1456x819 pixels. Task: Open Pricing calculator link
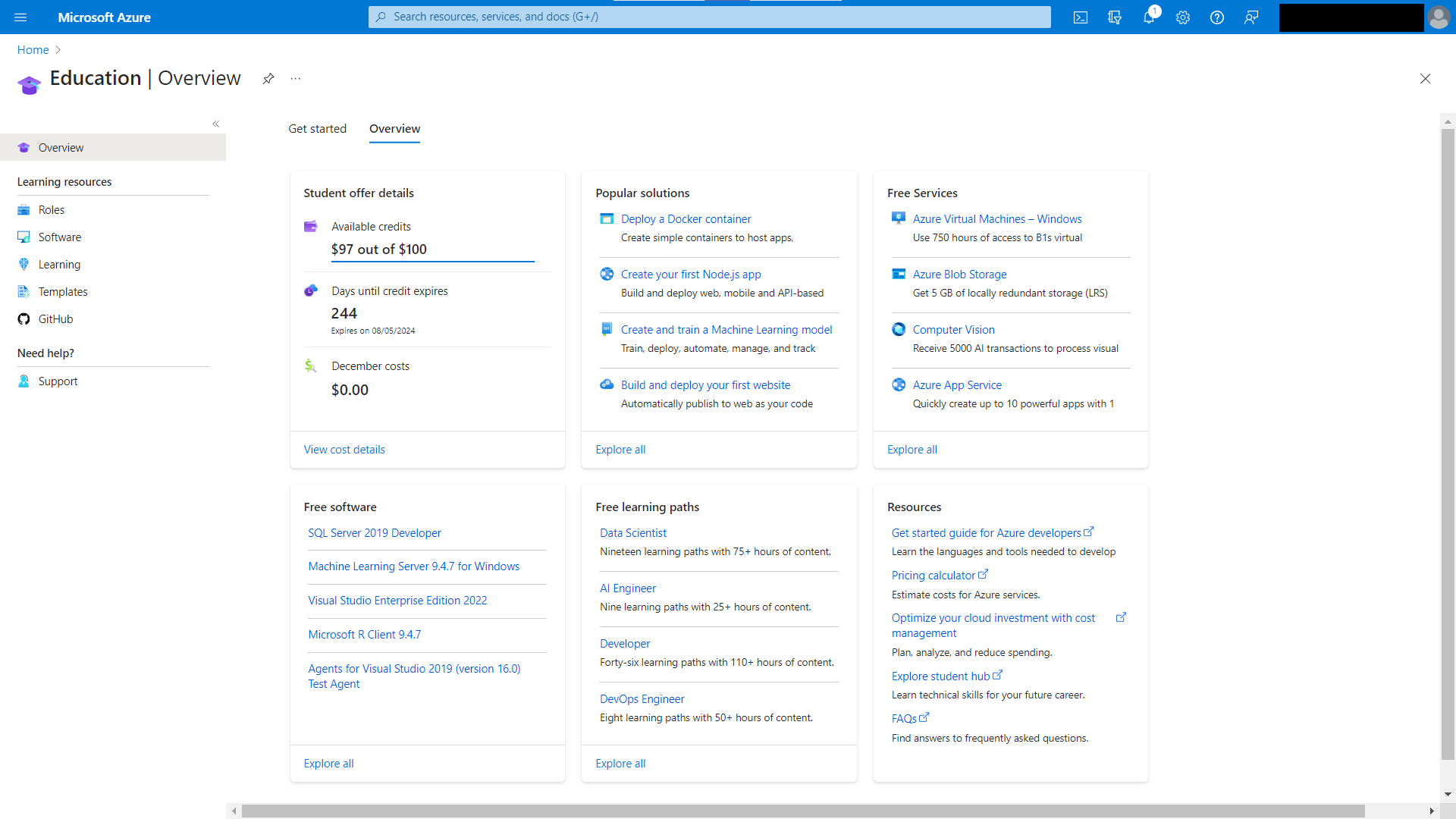[x=940, y=576]
